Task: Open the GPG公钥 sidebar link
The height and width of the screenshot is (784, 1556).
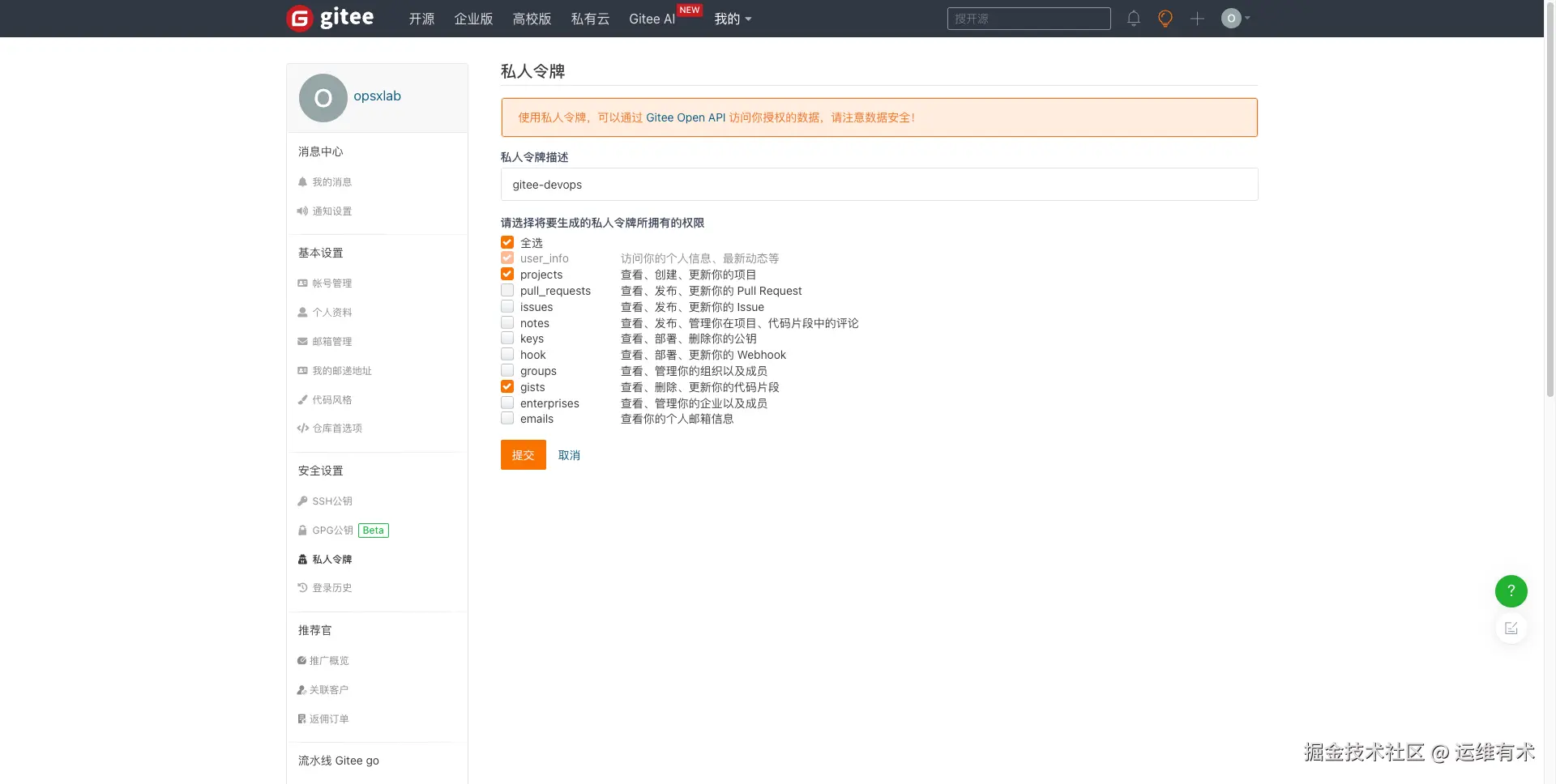Action: coord(333,530)
